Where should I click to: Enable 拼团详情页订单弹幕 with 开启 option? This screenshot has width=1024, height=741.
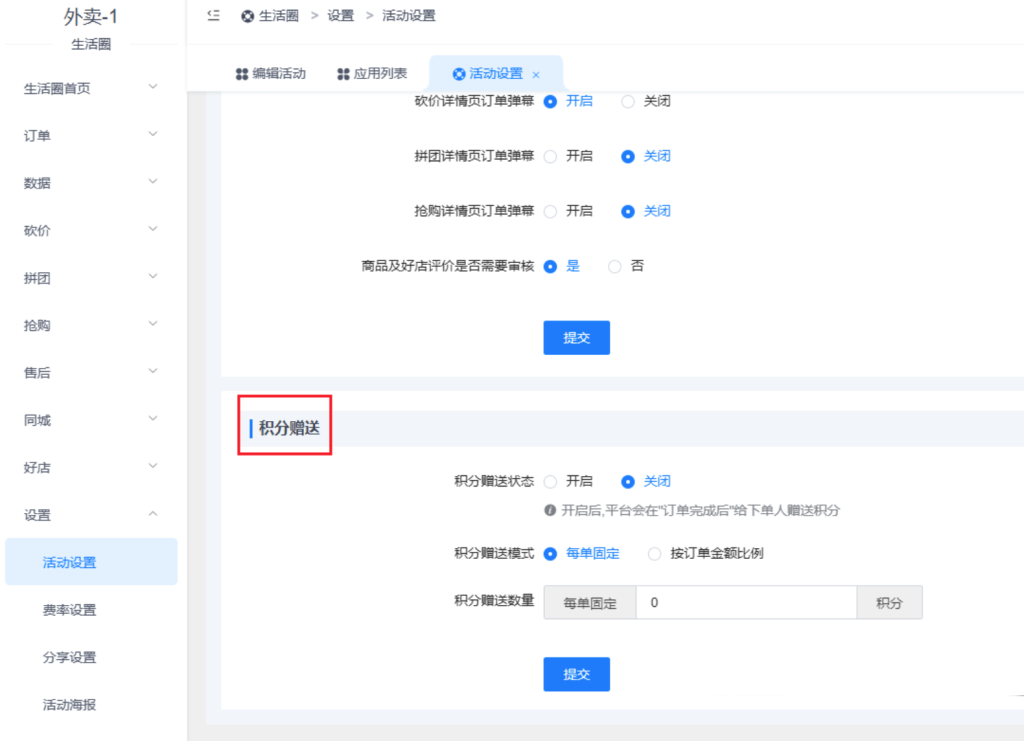551,156
